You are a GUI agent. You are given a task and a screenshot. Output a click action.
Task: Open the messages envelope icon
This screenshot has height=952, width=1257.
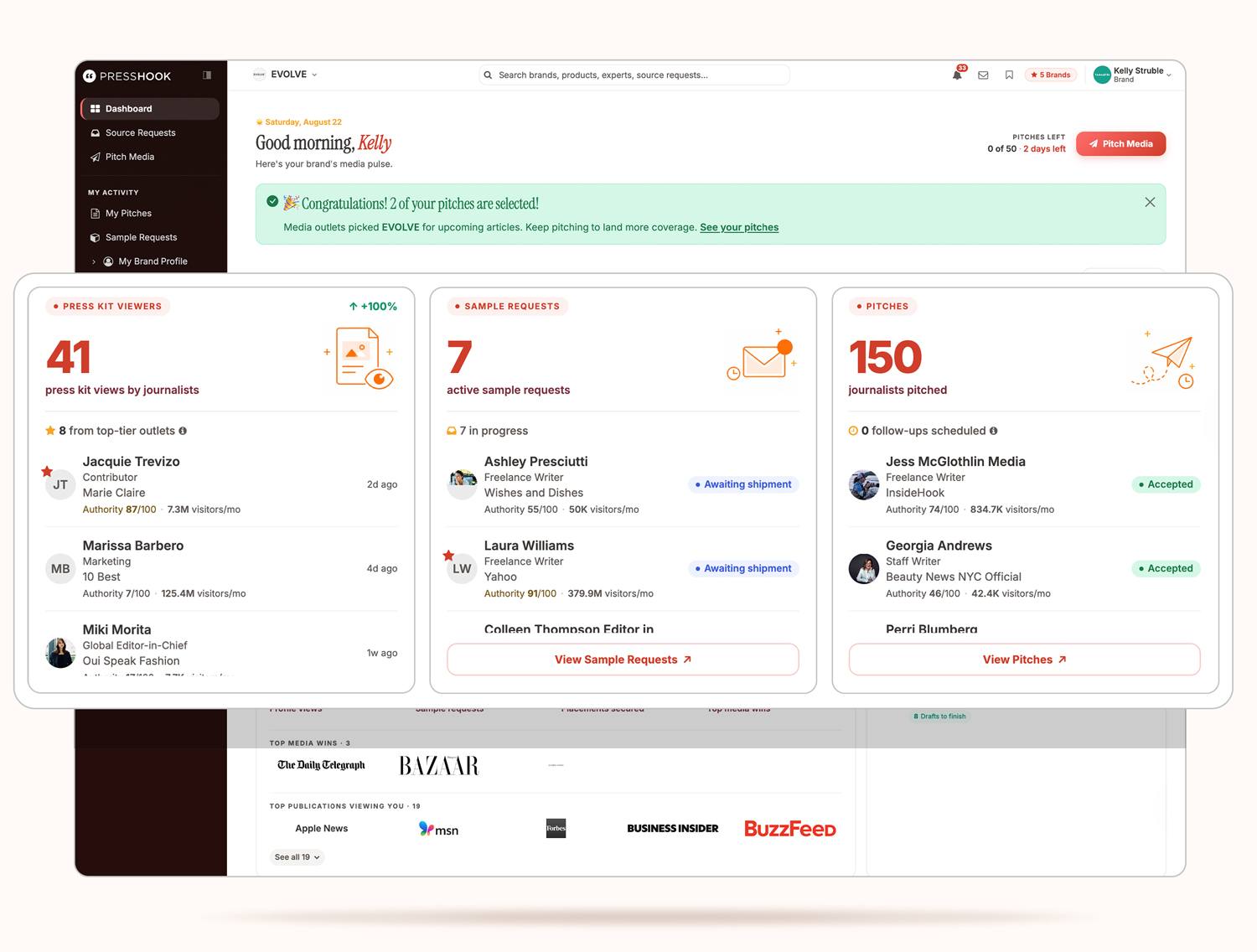[983, 75]
